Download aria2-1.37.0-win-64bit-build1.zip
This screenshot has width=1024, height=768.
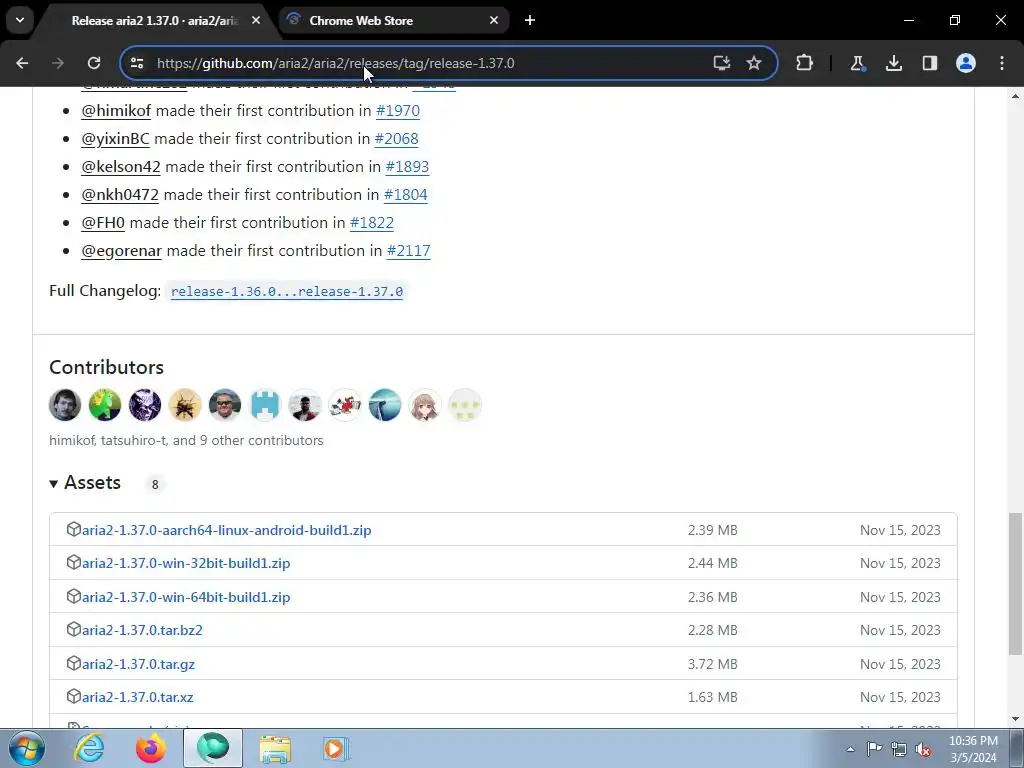(185, 598)
